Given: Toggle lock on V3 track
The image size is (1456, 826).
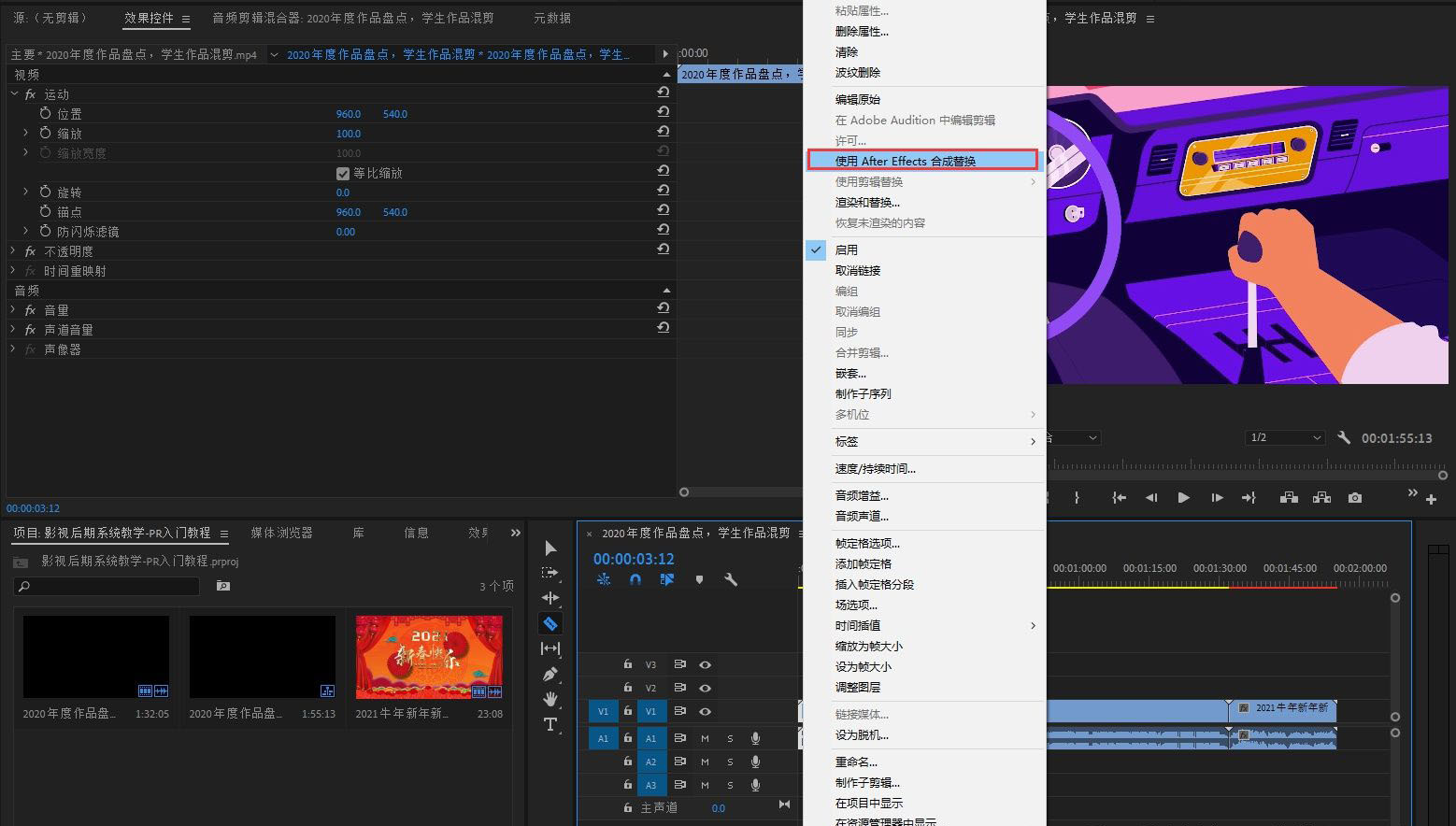Looking at the screenshot, I should click(628, 664).
